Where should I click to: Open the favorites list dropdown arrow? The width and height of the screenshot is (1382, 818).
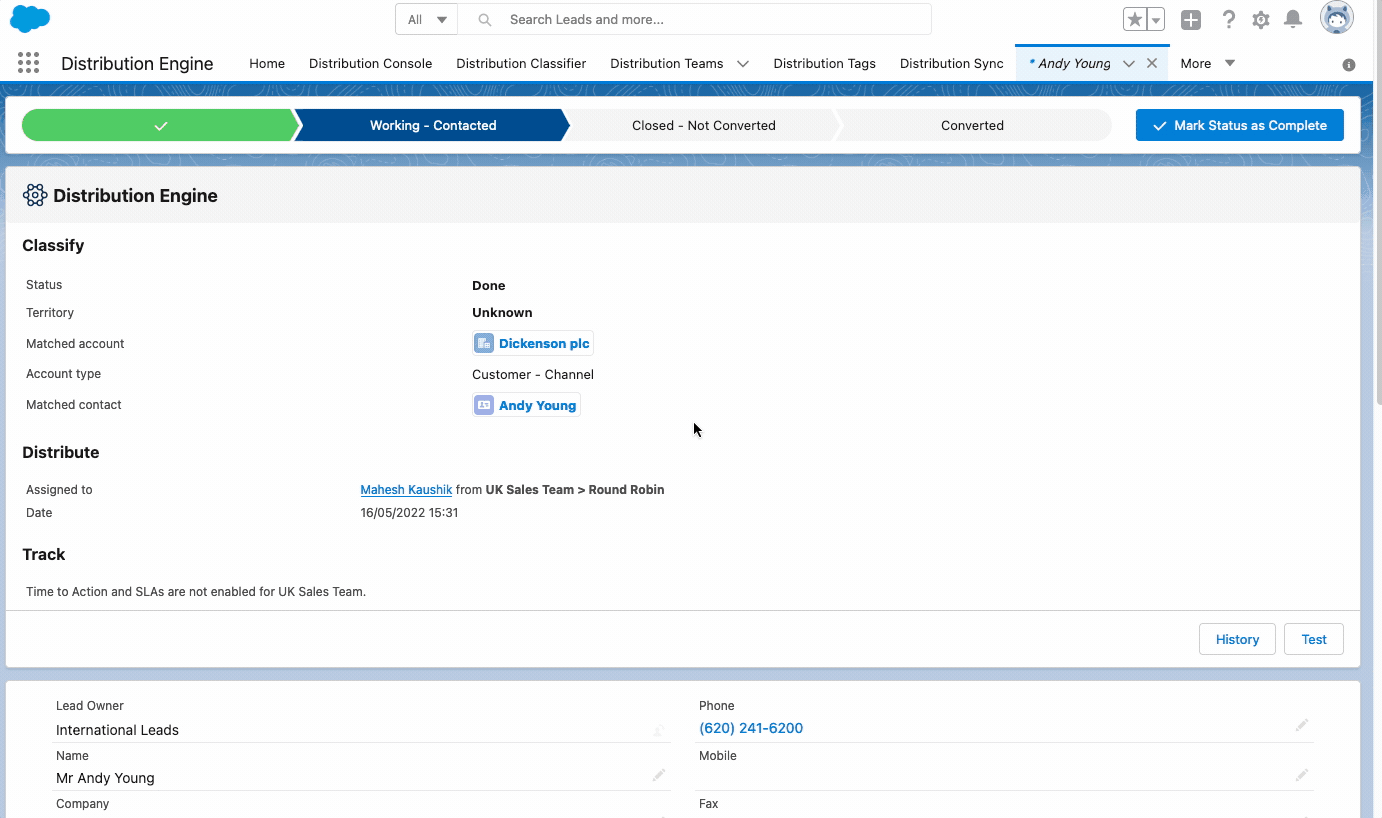[x=1156, y=19]
